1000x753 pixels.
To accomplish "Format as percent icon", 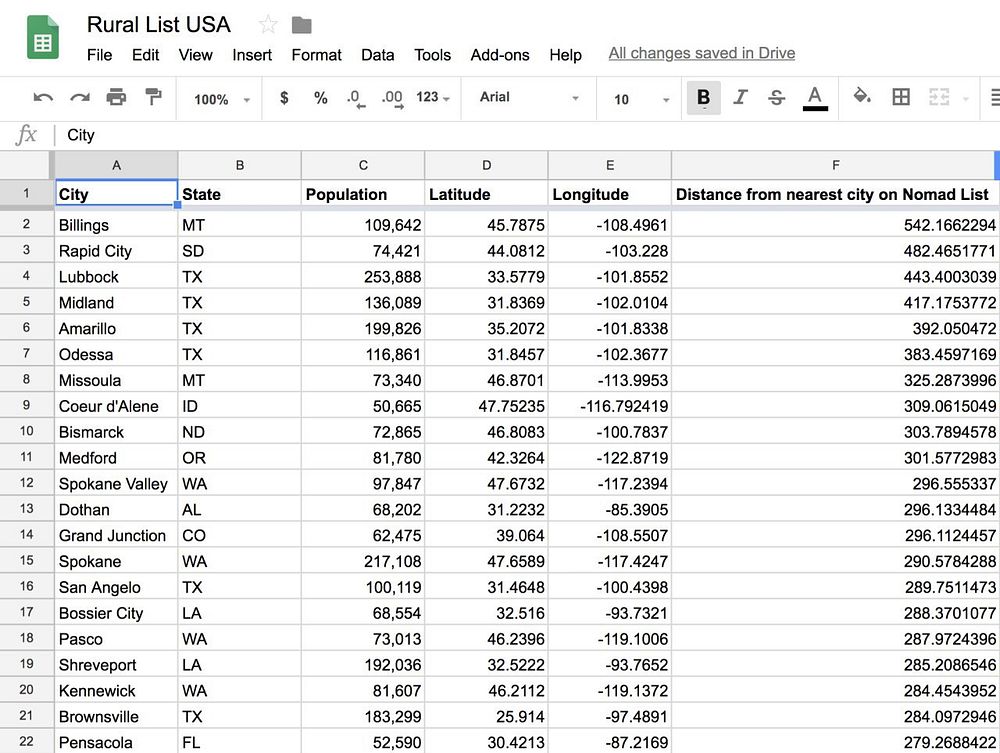I will 321,98.
